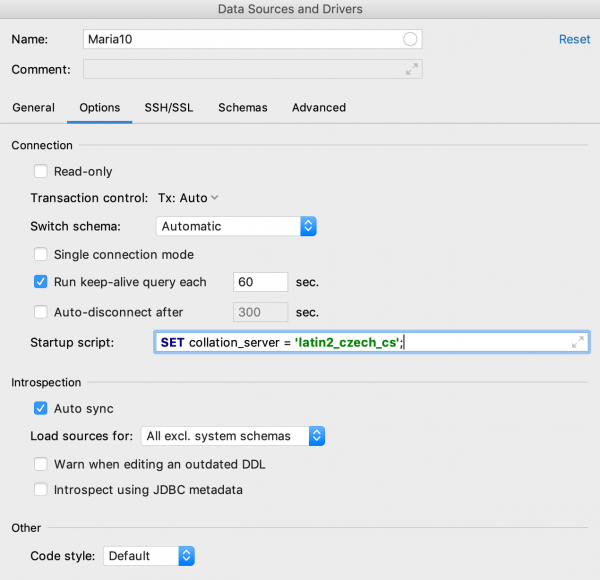The height and width of the screenshot is (580, 600).
Task: Click the Reset link
Action: pos(574,39)
